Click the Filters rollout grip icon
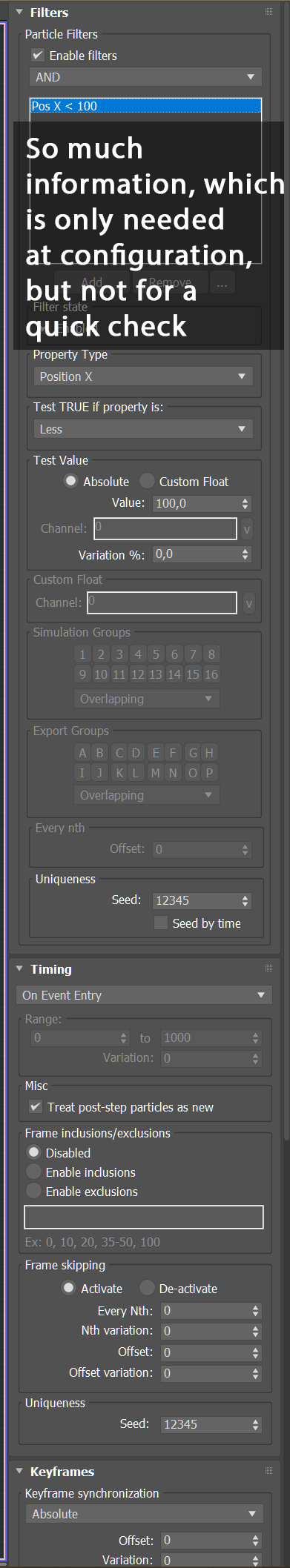 coord(268,13)
